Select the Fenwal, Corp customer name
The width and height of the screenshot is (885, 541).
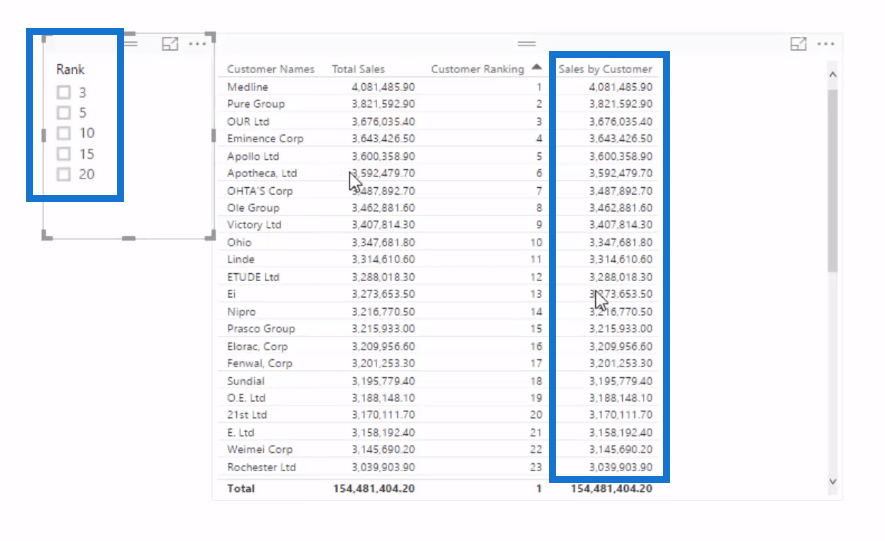click(260, 363)
